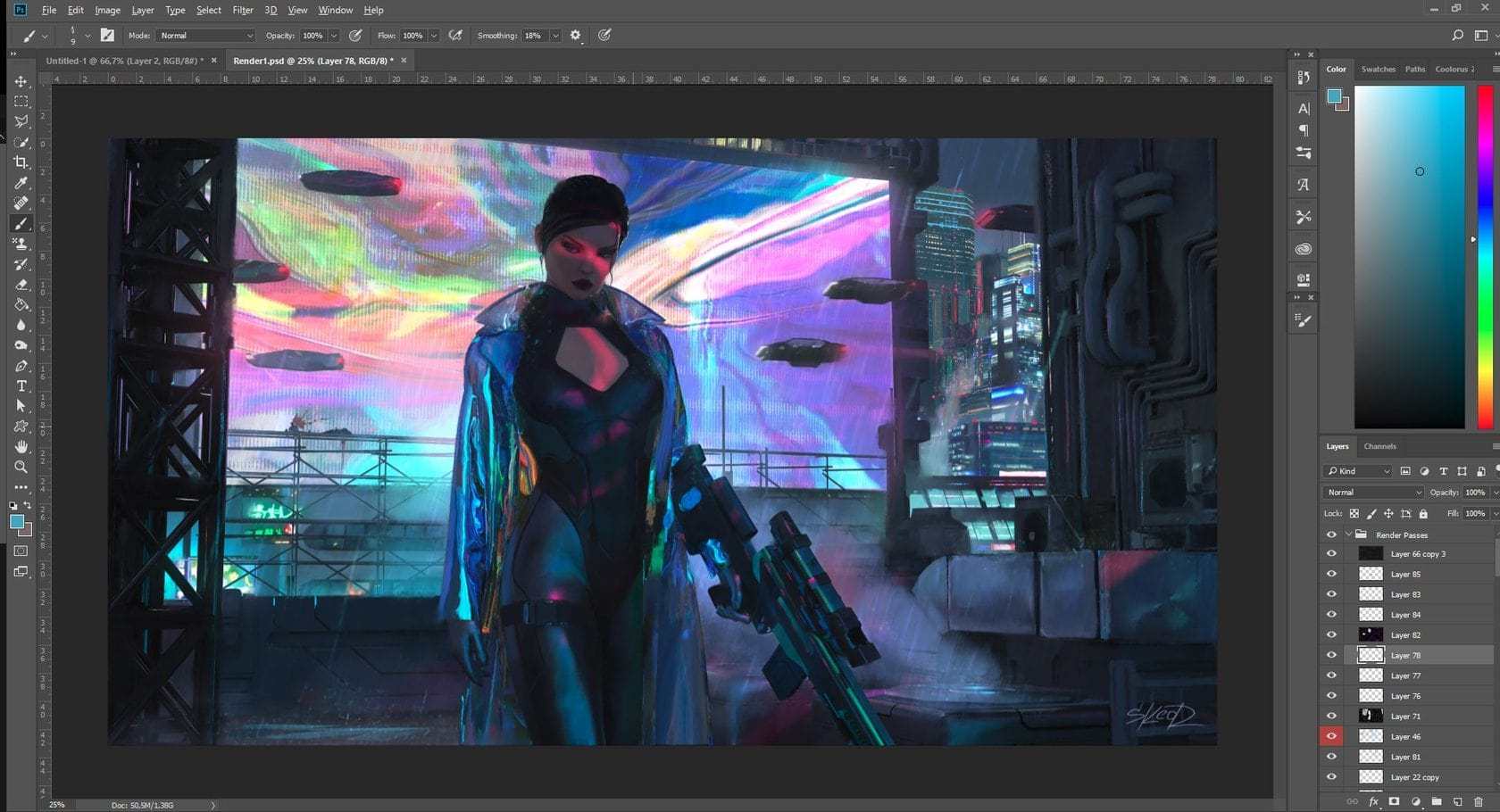
Task: Switch to Untitled-1 document tab
Action: coord(124,61)
